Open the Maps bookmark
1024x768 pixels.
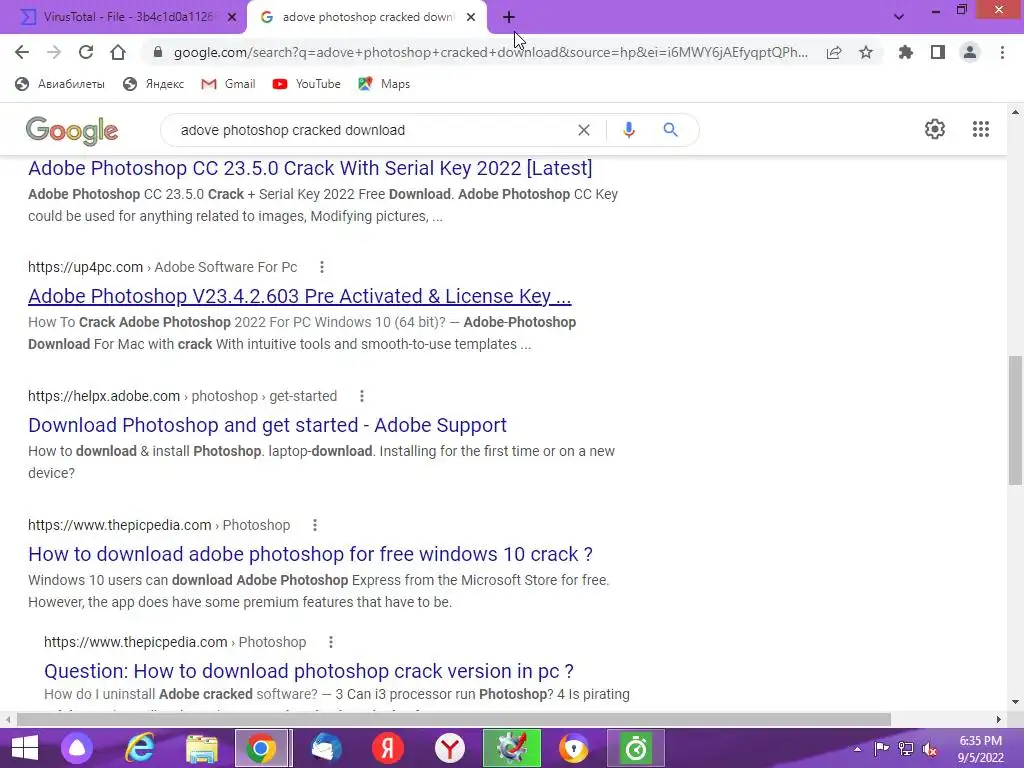(x=384, y=84)
